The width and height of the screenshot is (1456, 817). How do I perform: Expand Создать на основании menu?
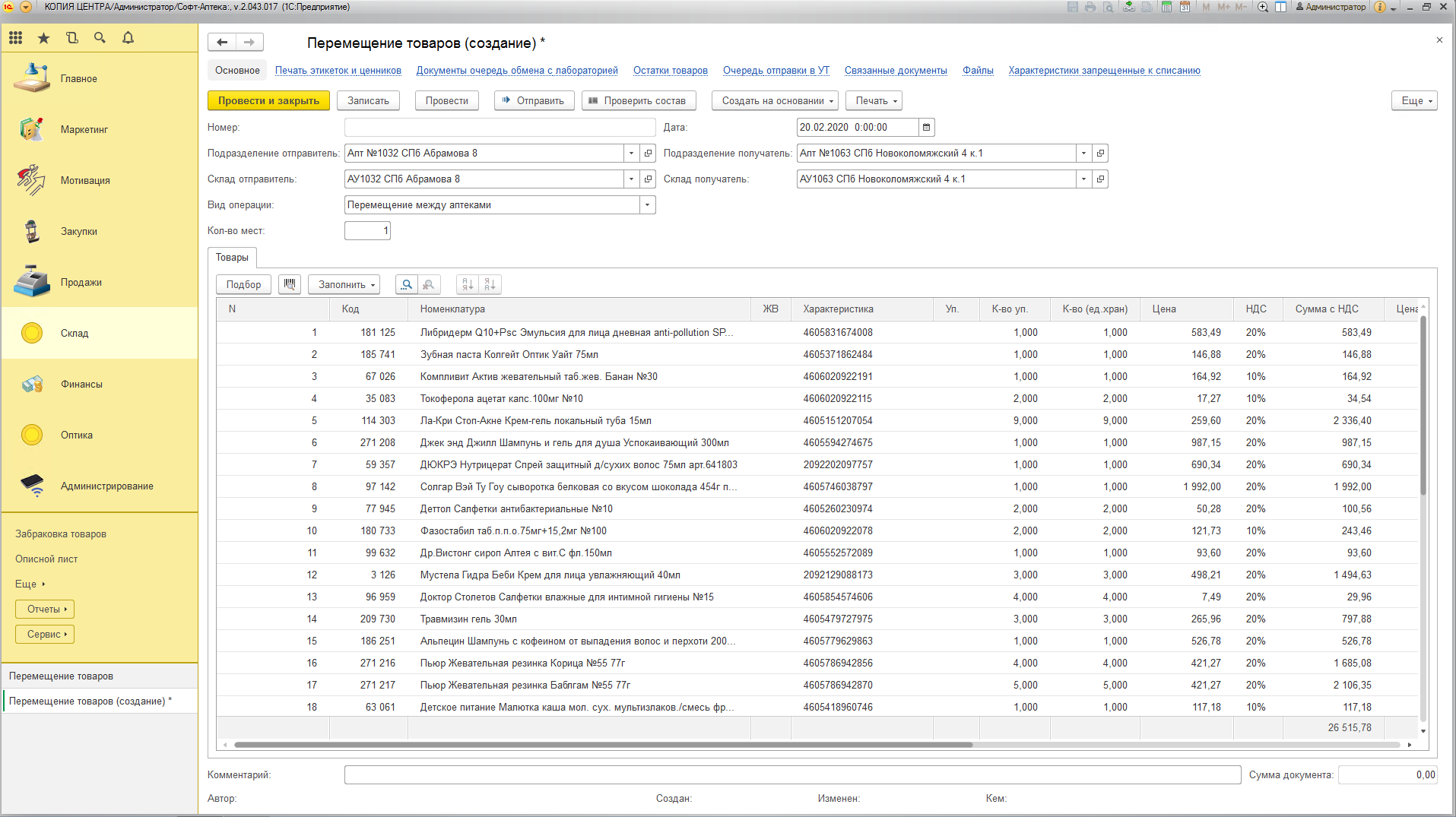(775, 101)
